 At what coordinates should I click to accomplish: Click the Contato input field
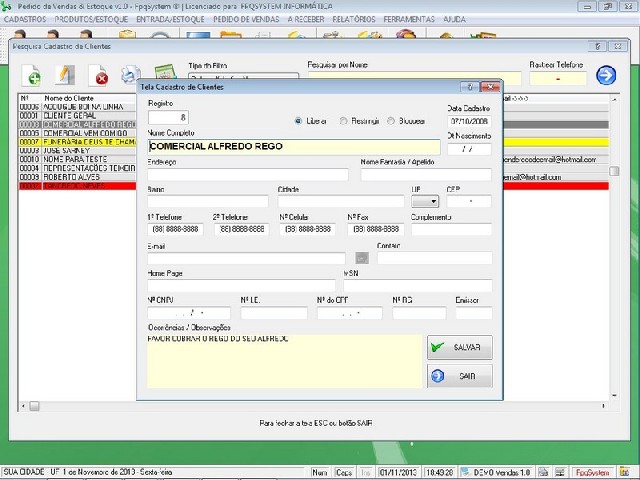point(435,258)
